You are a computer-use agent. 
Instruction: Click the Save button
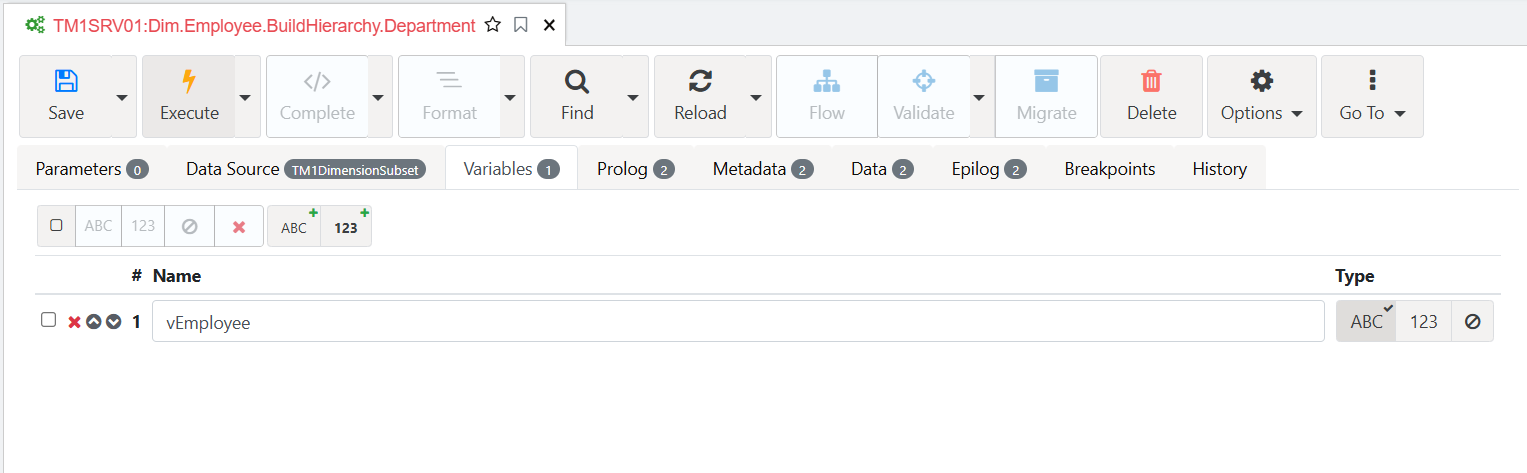click(66, 96)
